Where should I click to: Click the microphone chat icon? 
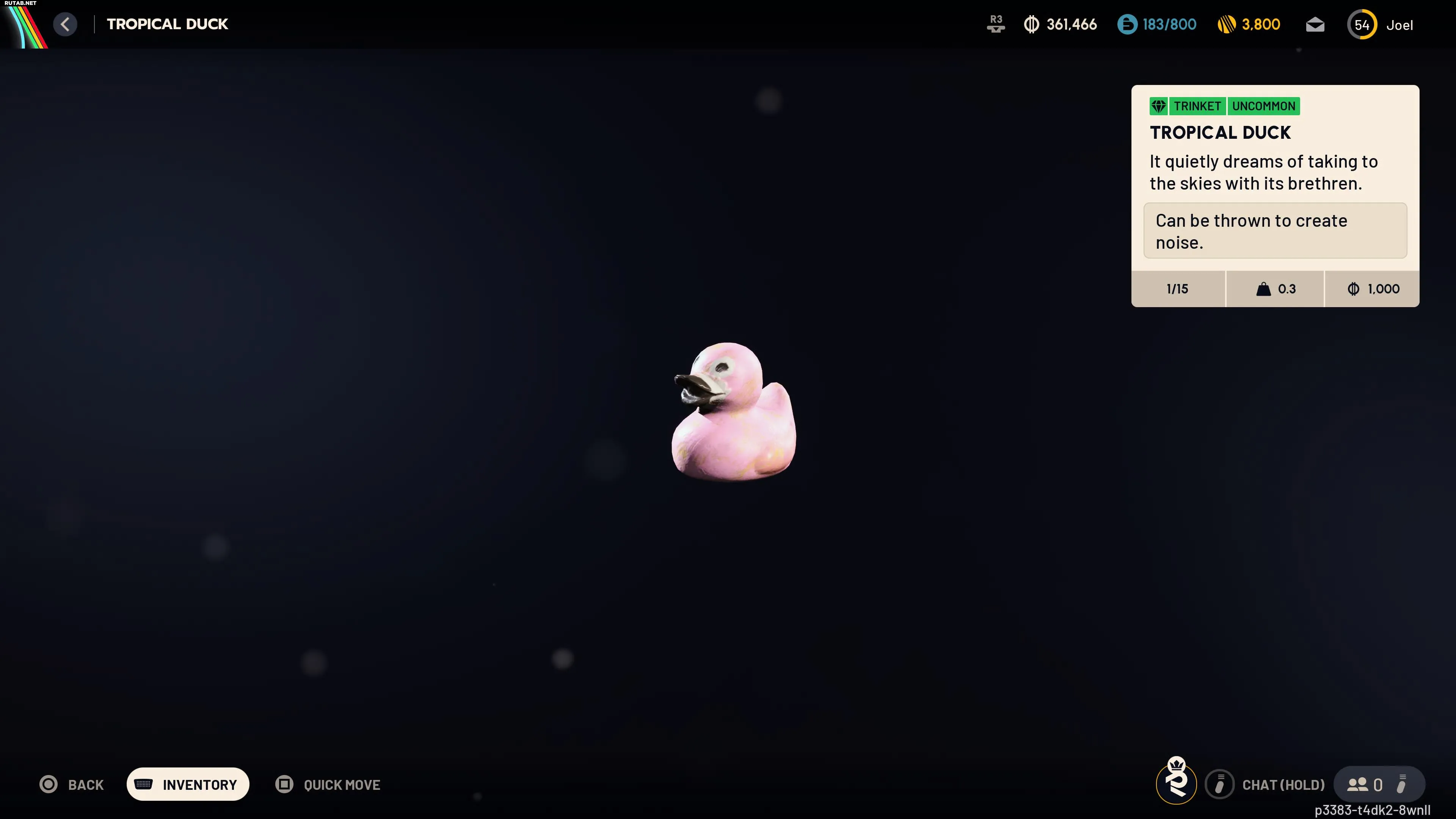click(1219, 784)
